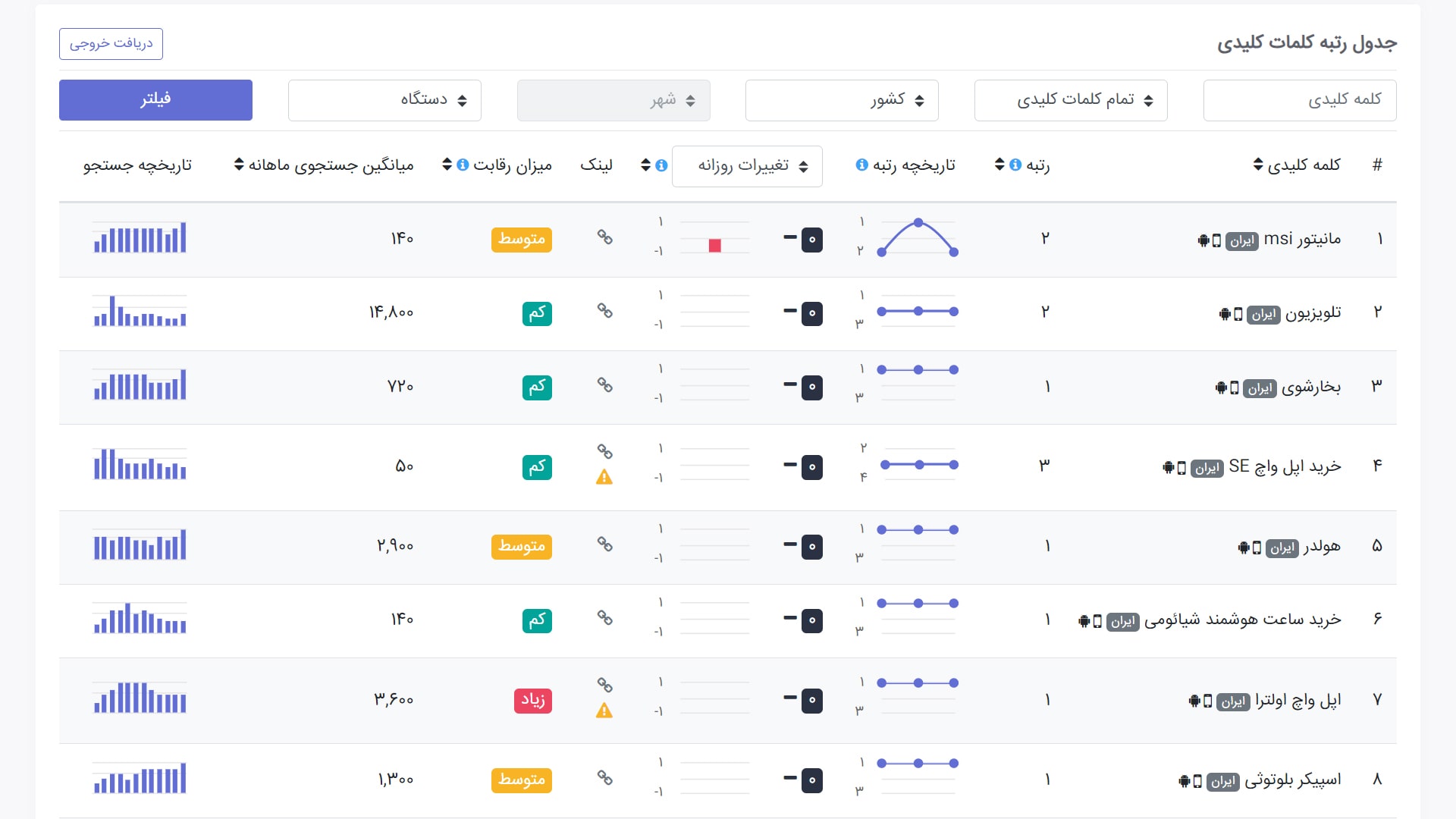The height and width of the screenshot is (819, 1456).
Task: Open link icon for بخارشوی row
Action: coord(604,385)
